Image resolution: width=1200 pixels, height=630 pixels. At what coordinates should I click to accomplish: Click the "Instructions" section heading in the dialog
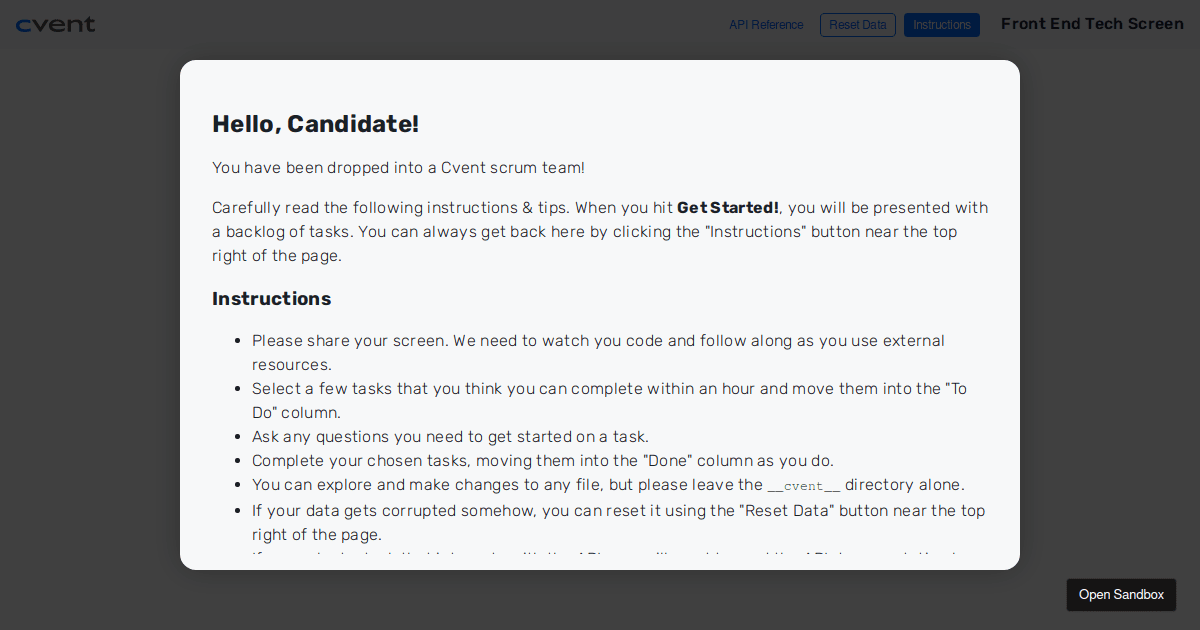(271, 298)
